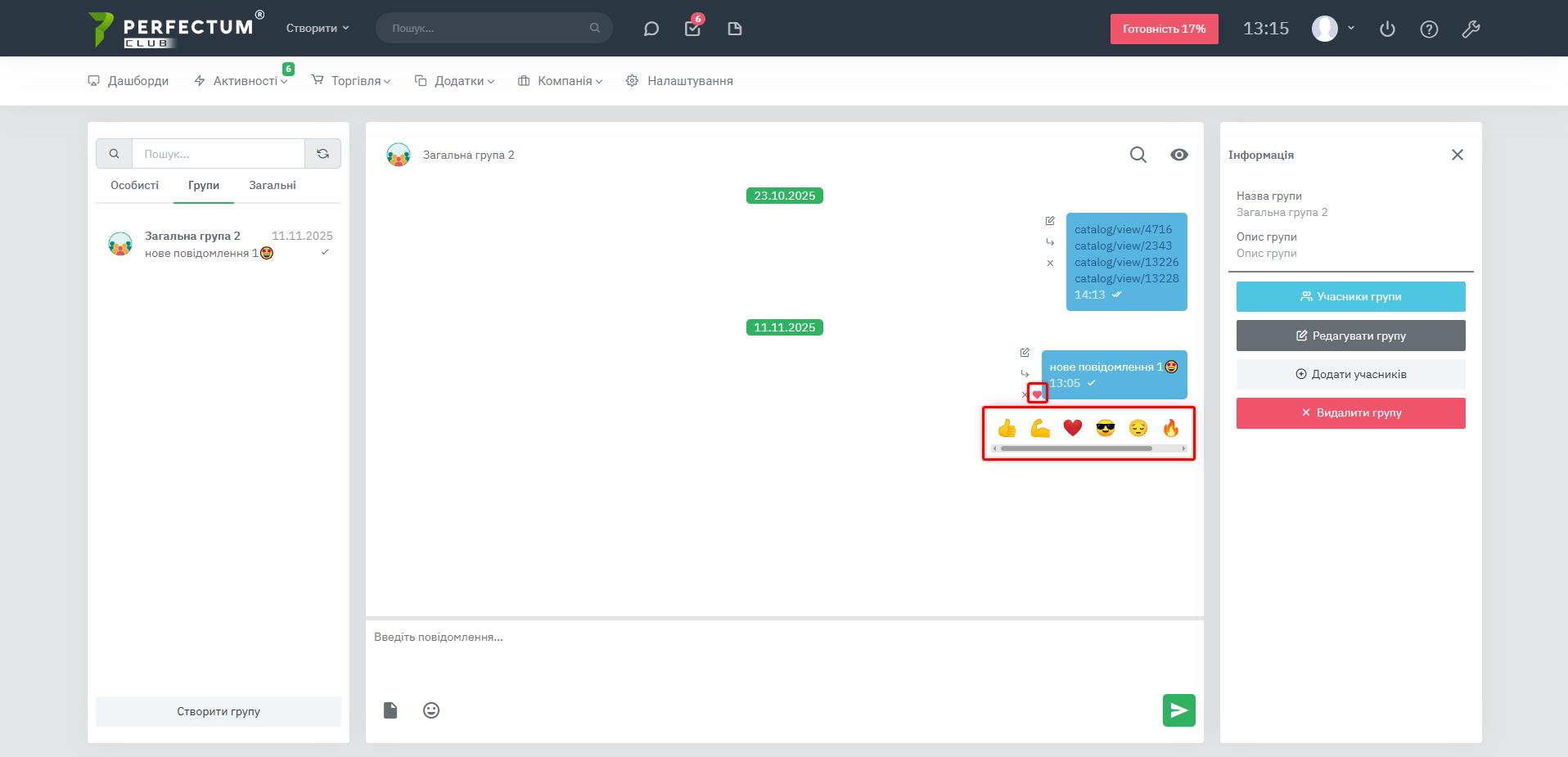This screenshot has height=757, width=1568.
Task: Click the emoji reactions horizontal scrollbar
Action: coord(1076,448)
